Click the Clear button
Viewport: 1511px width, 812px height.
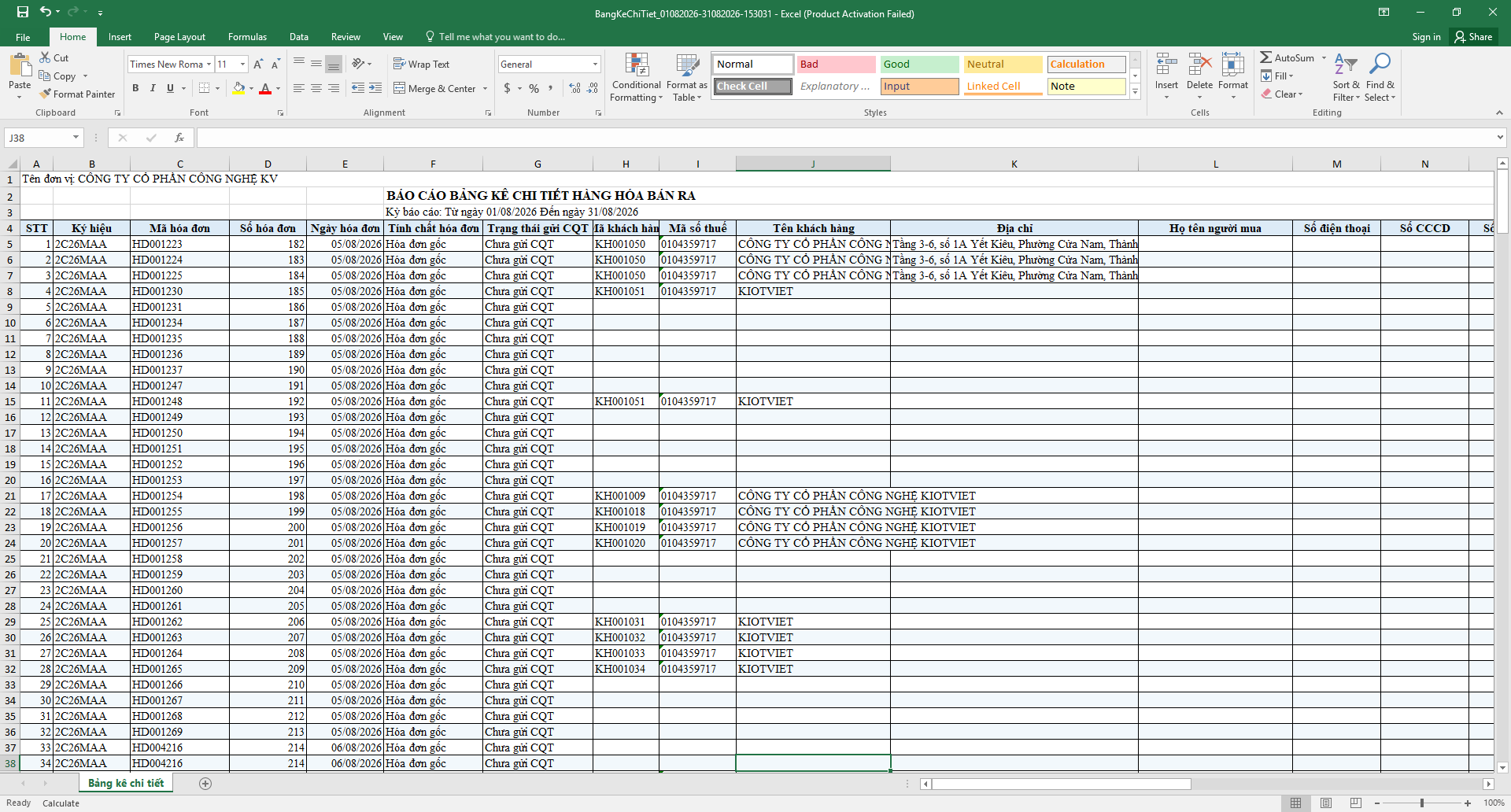1282,94
